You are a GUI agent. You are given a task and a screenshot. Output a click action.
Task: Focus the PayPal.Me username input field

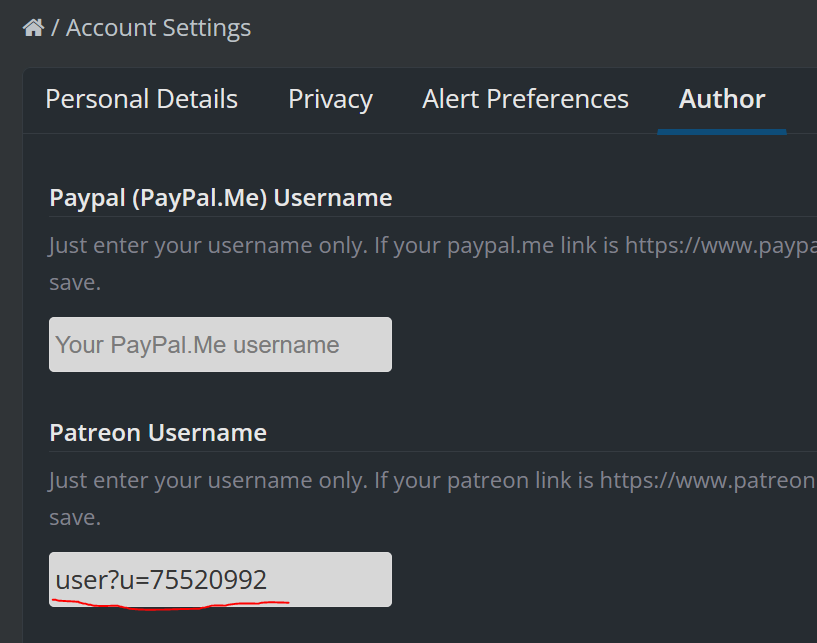coord(220,344)
